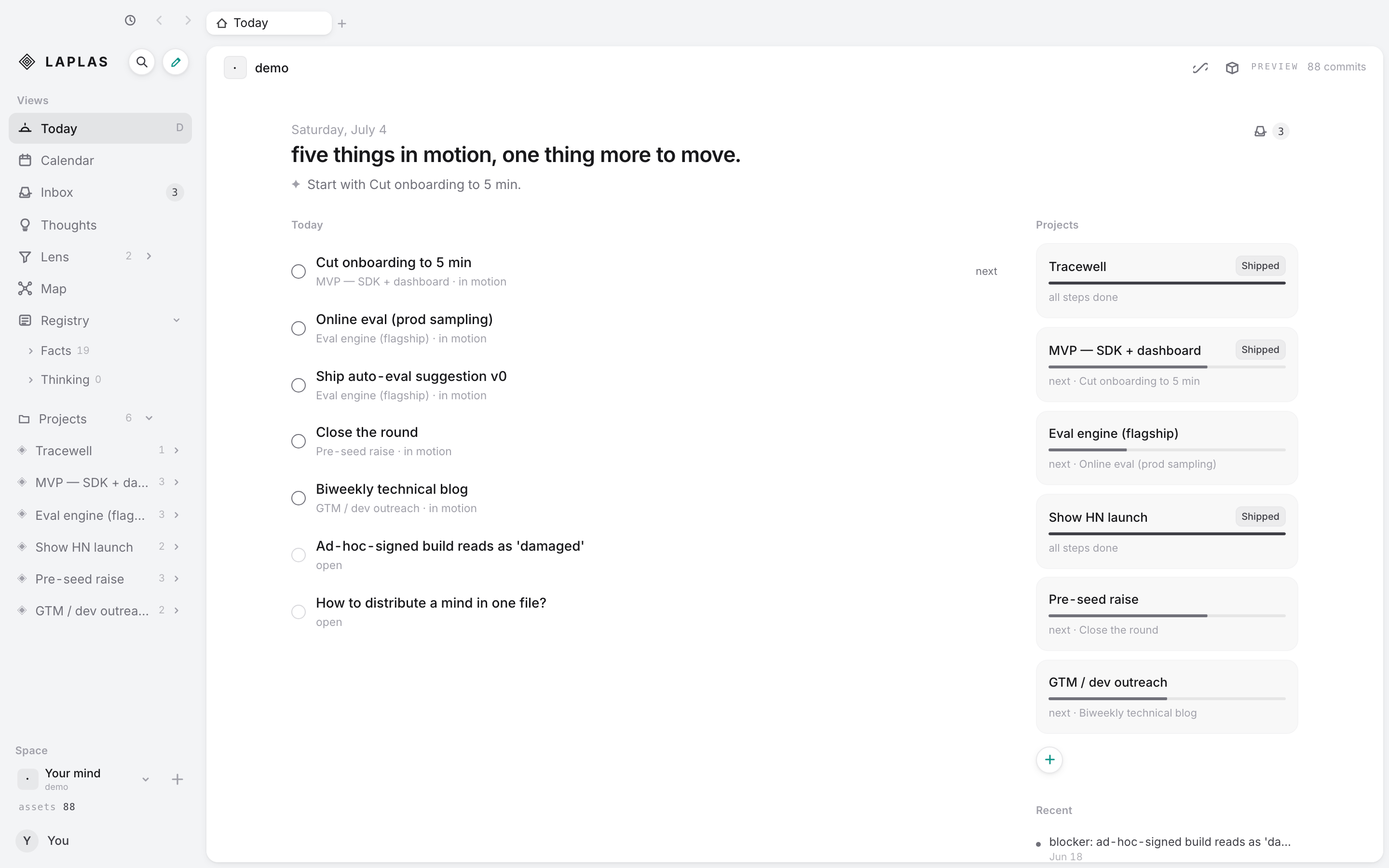Open the Tracewell project card
Viewport: 1389px width, 868px height.
(1166, 281)
